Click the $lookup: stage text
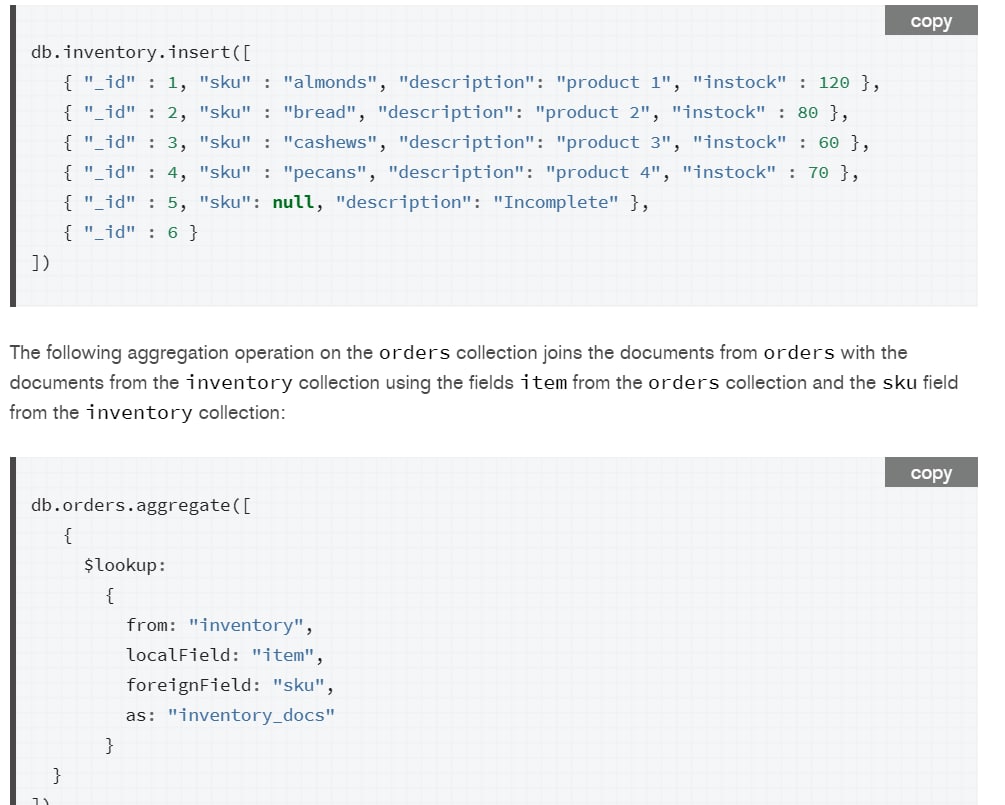This screenshot has width=1005, height=805. point(125,565)
